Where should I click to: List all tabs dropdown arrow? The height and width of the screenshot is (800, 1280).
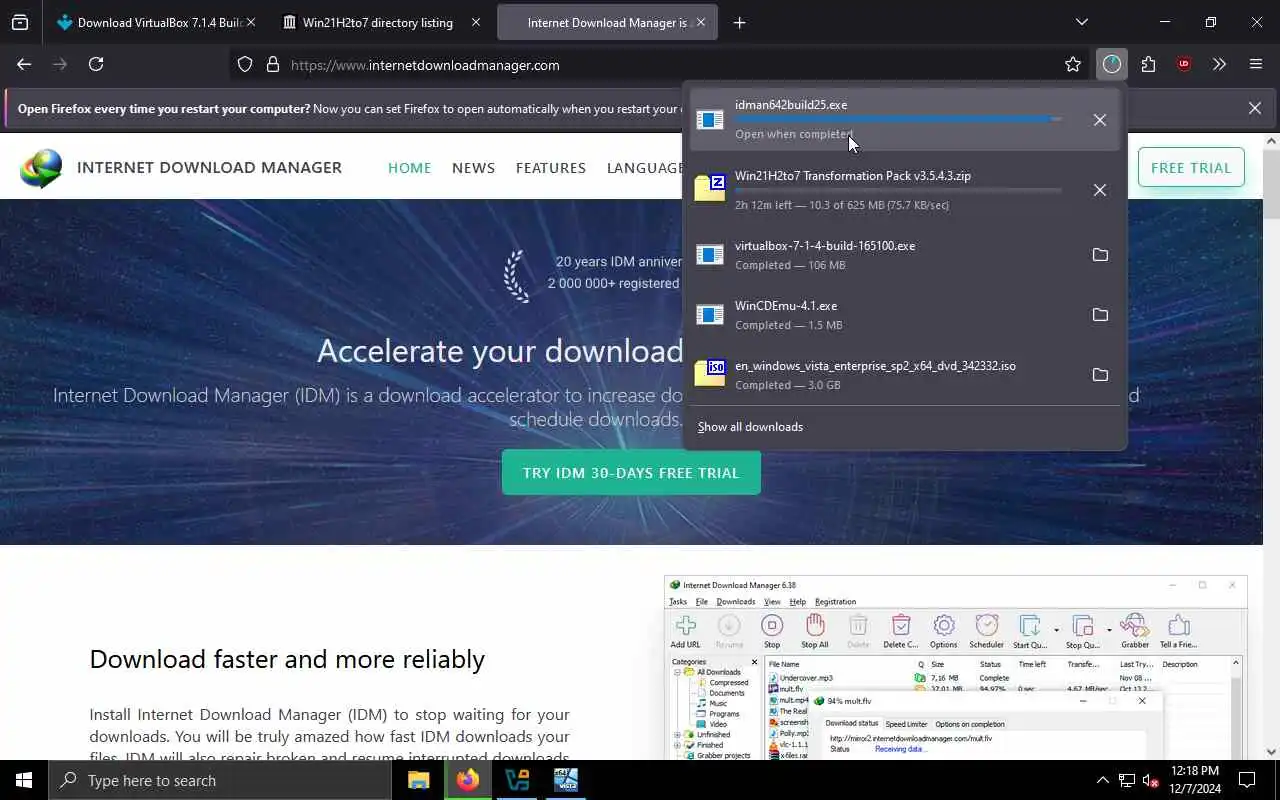pyautogui.click(x=1081, y=22)
